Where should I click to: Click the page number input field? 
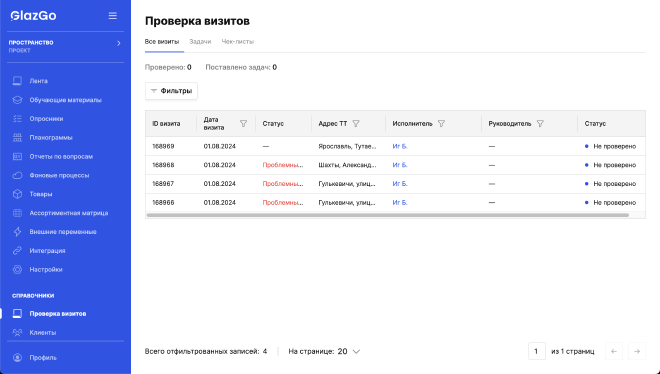point(537,351)
